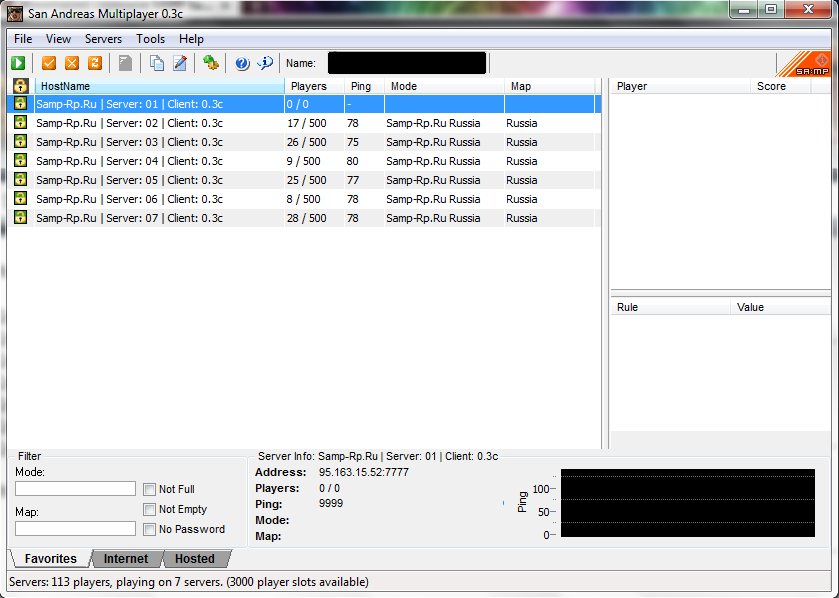The image size is (839, 598).
Task: Click the Map filter input field
Action: pyautogui.click(x=75, y=529)
